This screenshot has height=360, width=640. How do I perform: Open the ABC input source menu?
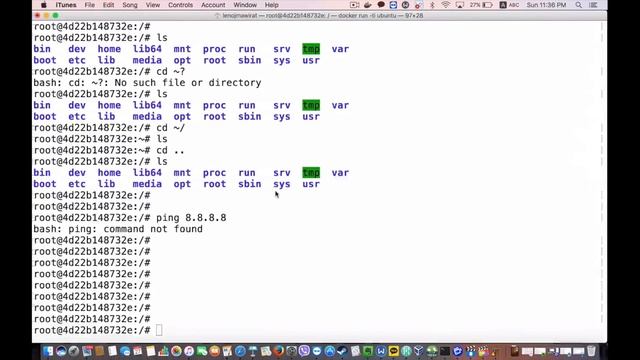(x=509, y=5)
